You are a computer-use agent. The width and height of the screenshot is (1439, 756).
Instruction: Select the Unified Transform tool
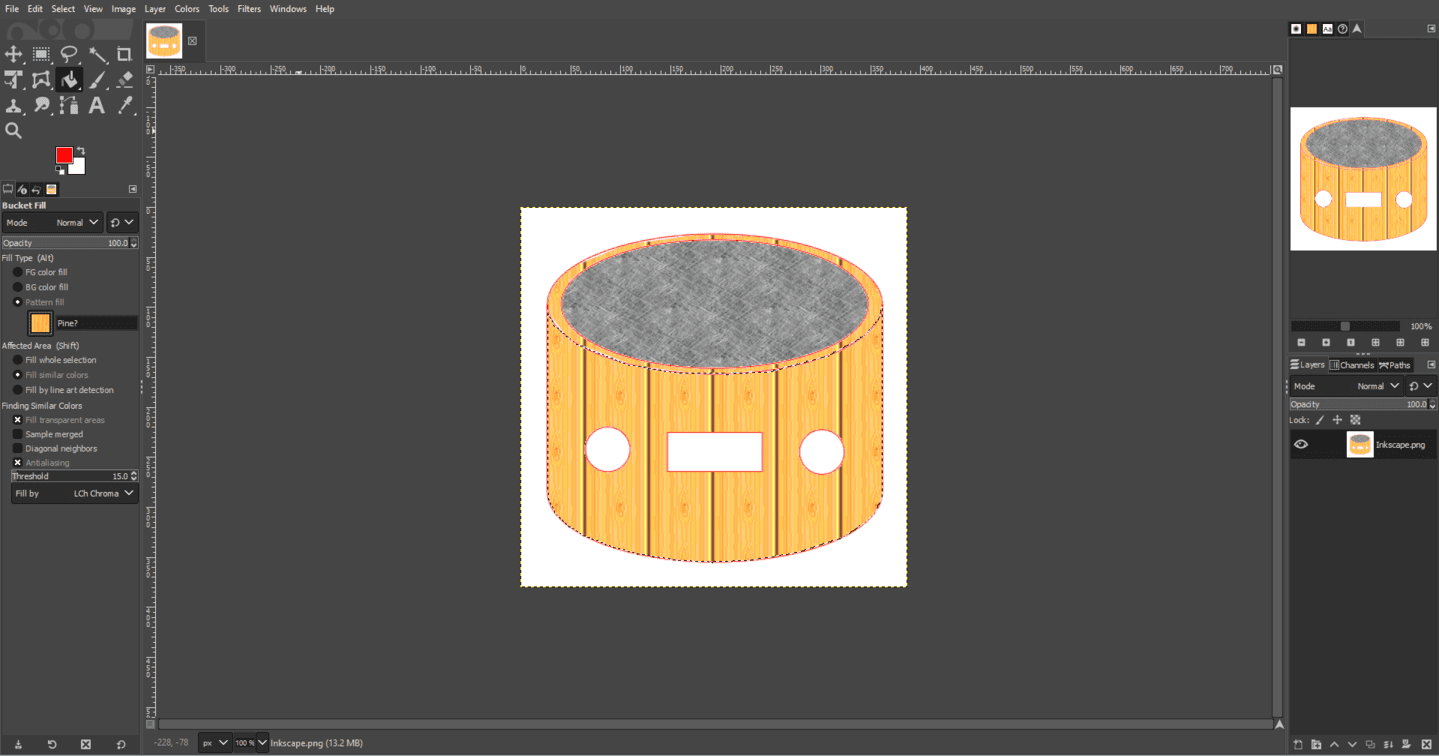click(x=14, y=80)
